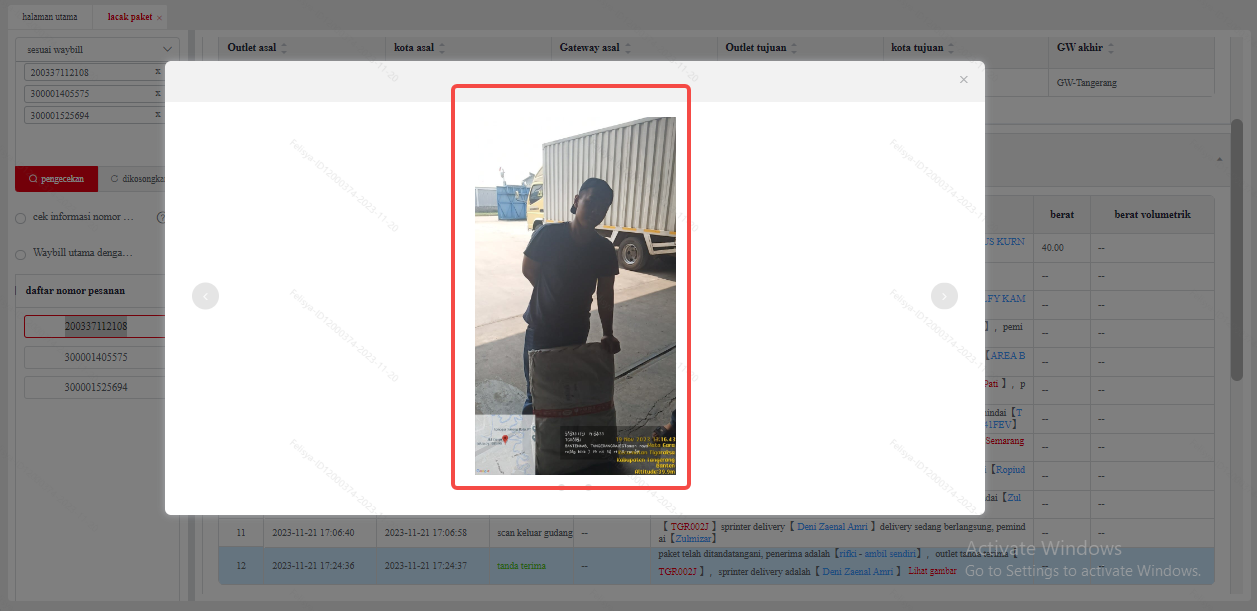Select order 200337112108 in daftar nomor pesanan
Image resolution: width=1257 pixels, height=611 pixels.
96,327
